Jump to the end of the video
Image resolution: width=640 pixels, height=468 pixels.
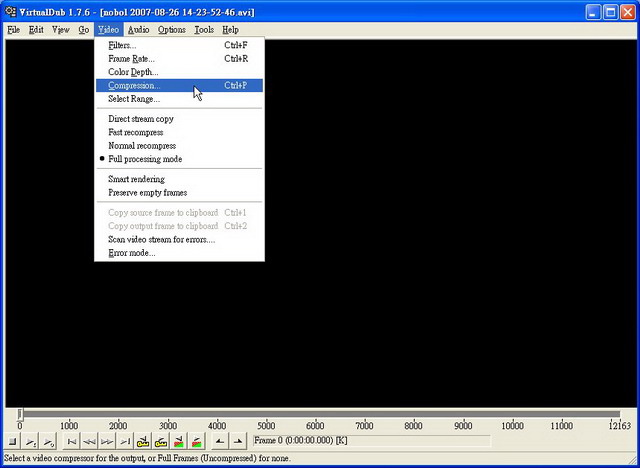(125, 441)
